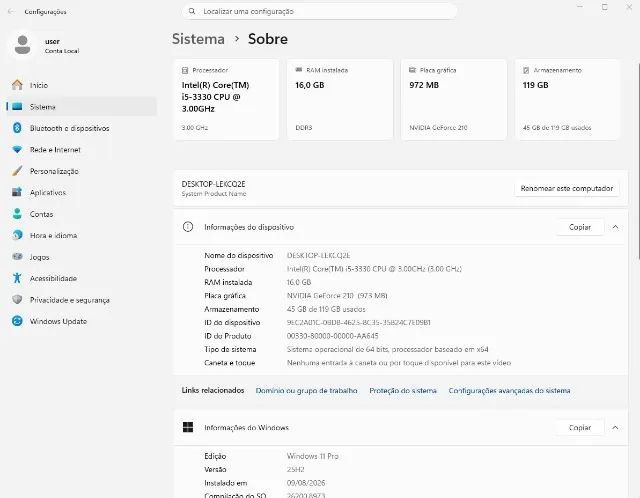640x498 pixels.
Task: Click the Aplicativos icon in sidebar
Action: point(17,192)
